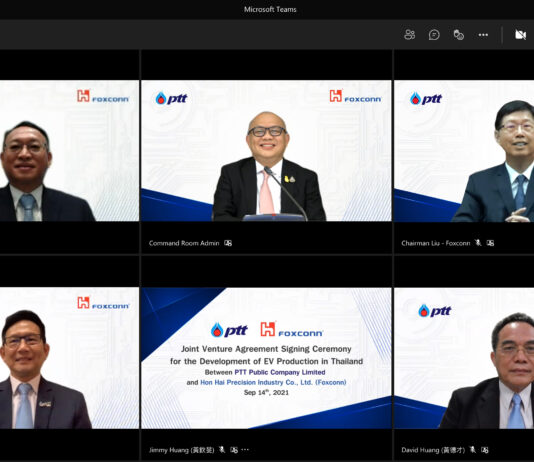Click the spotlight icon beside David Huang
This screenshot has height=462, width=534.
[485, 450]
